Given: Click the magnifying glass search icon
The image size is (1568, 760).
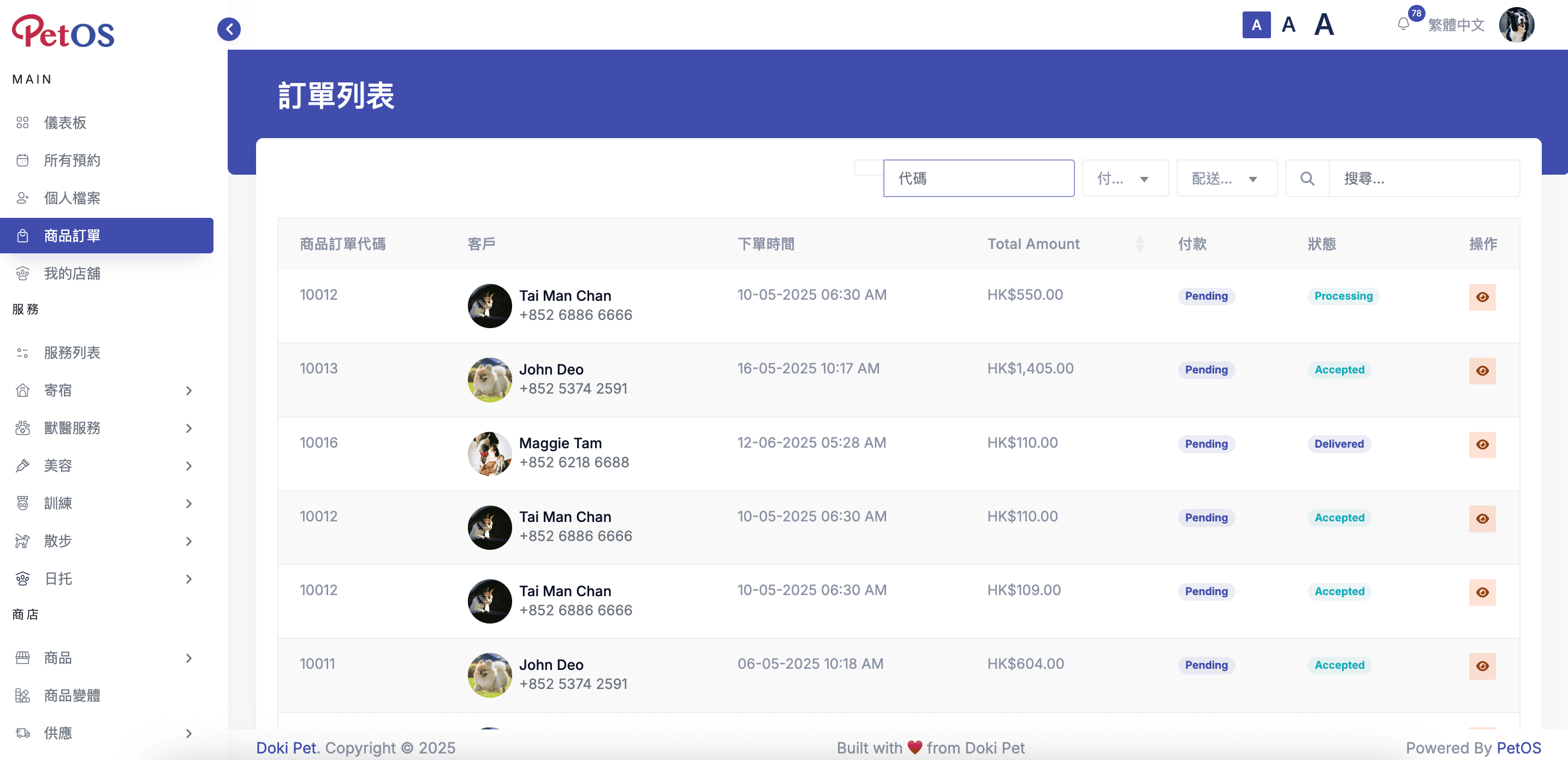Looking at the screenshot, I should 1306,179.
